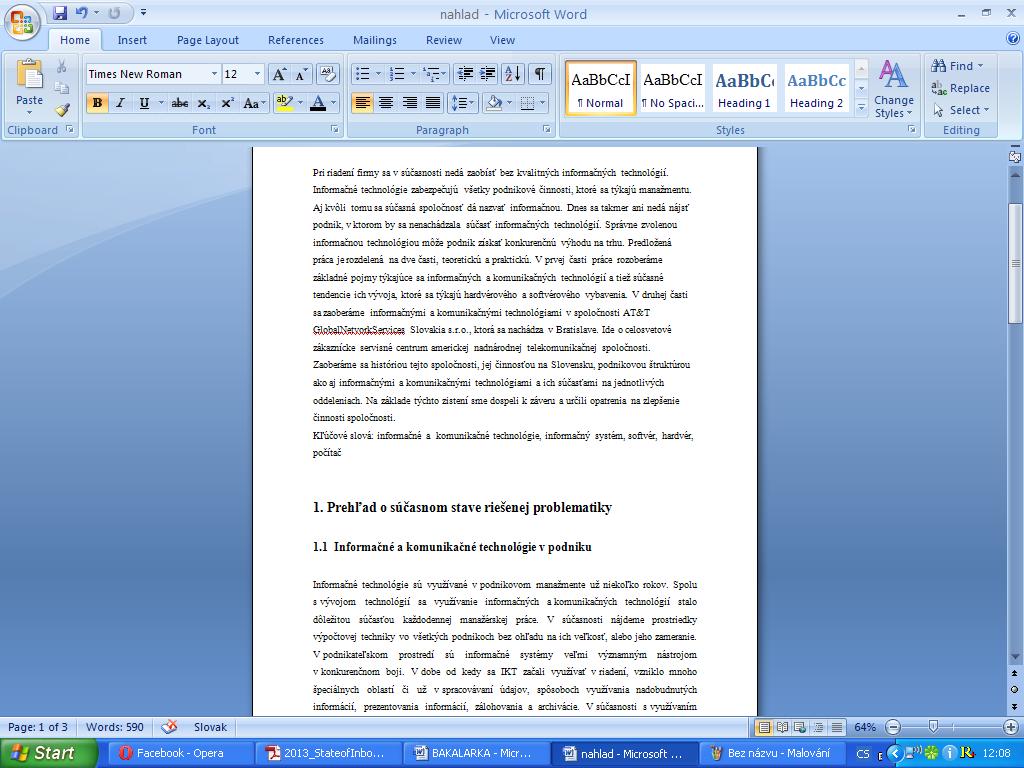The width and height of the screenshot is (1024, 768).
Task: Click the zoom slider handle
Action: tap(933, 727)
